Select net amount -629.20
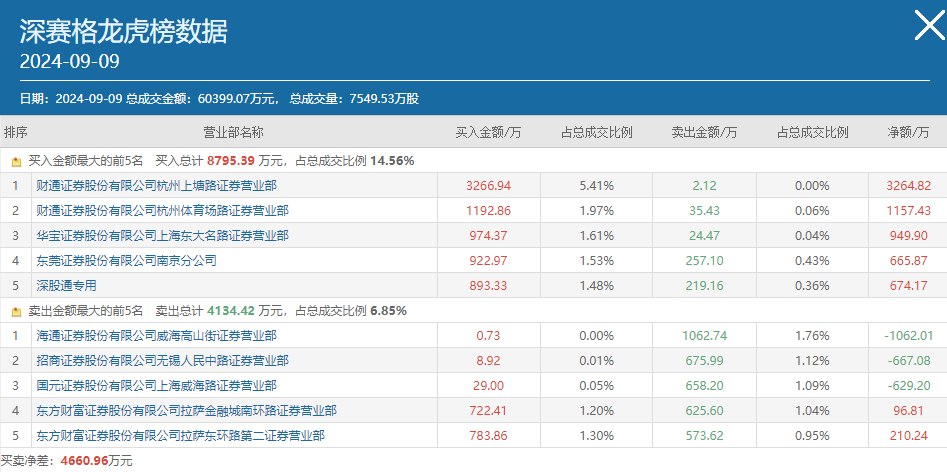 tap(908, 386)
